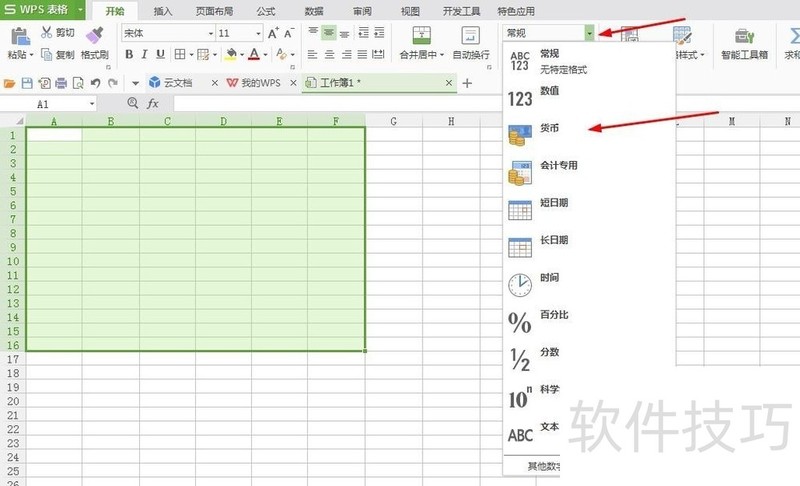The image size is (800, 486).
Task: Increase font size with A+ icon
Action: coord(273,33)
